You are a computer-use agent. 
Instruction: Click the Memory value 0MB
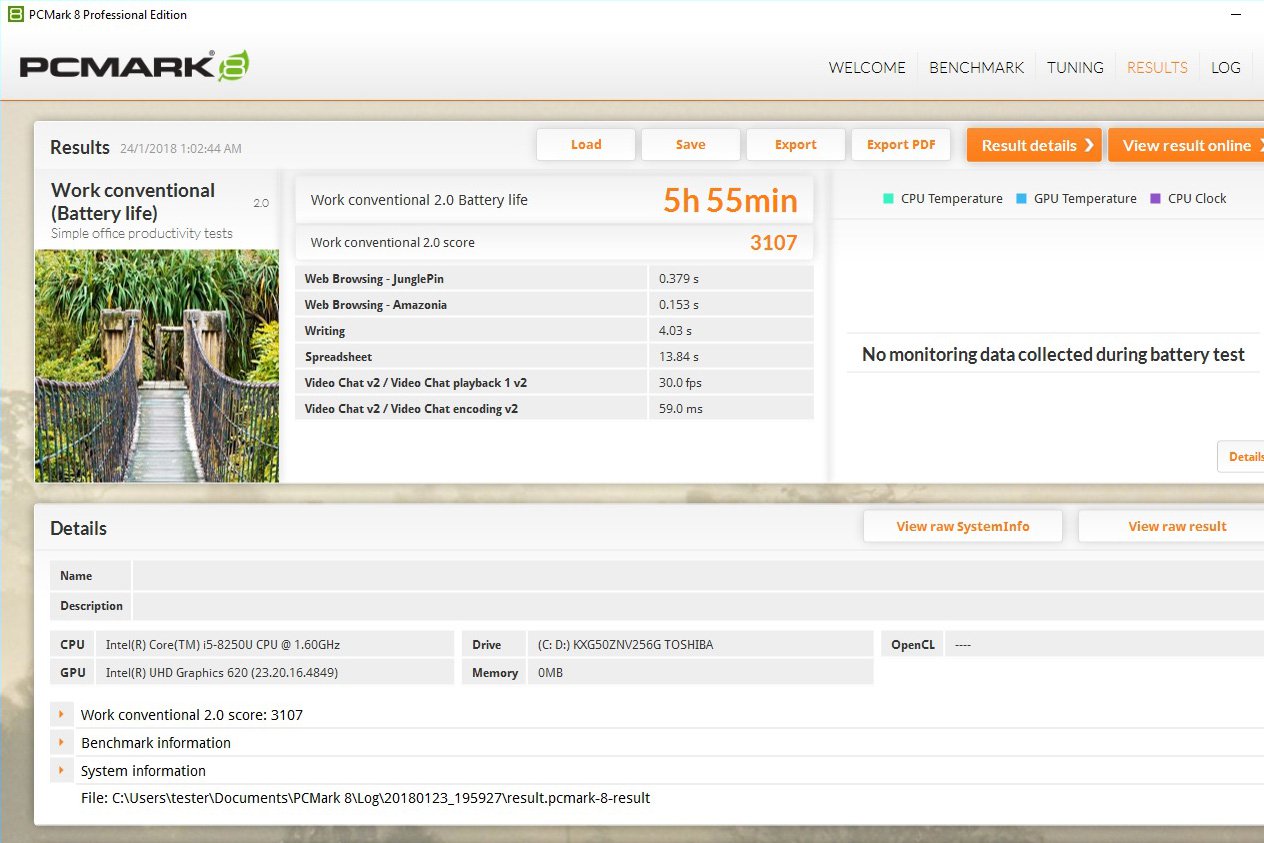[550, 673]
